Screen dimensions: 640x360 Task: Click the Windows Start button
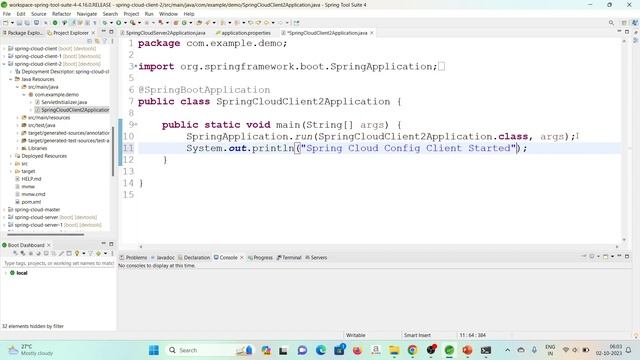pyautogui.click(x=154, y=350)
